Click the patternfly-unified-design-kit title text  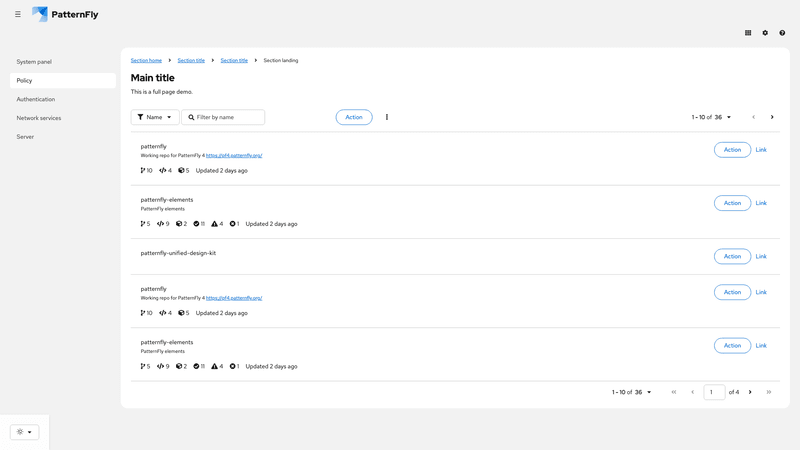[x=178, y=253]
